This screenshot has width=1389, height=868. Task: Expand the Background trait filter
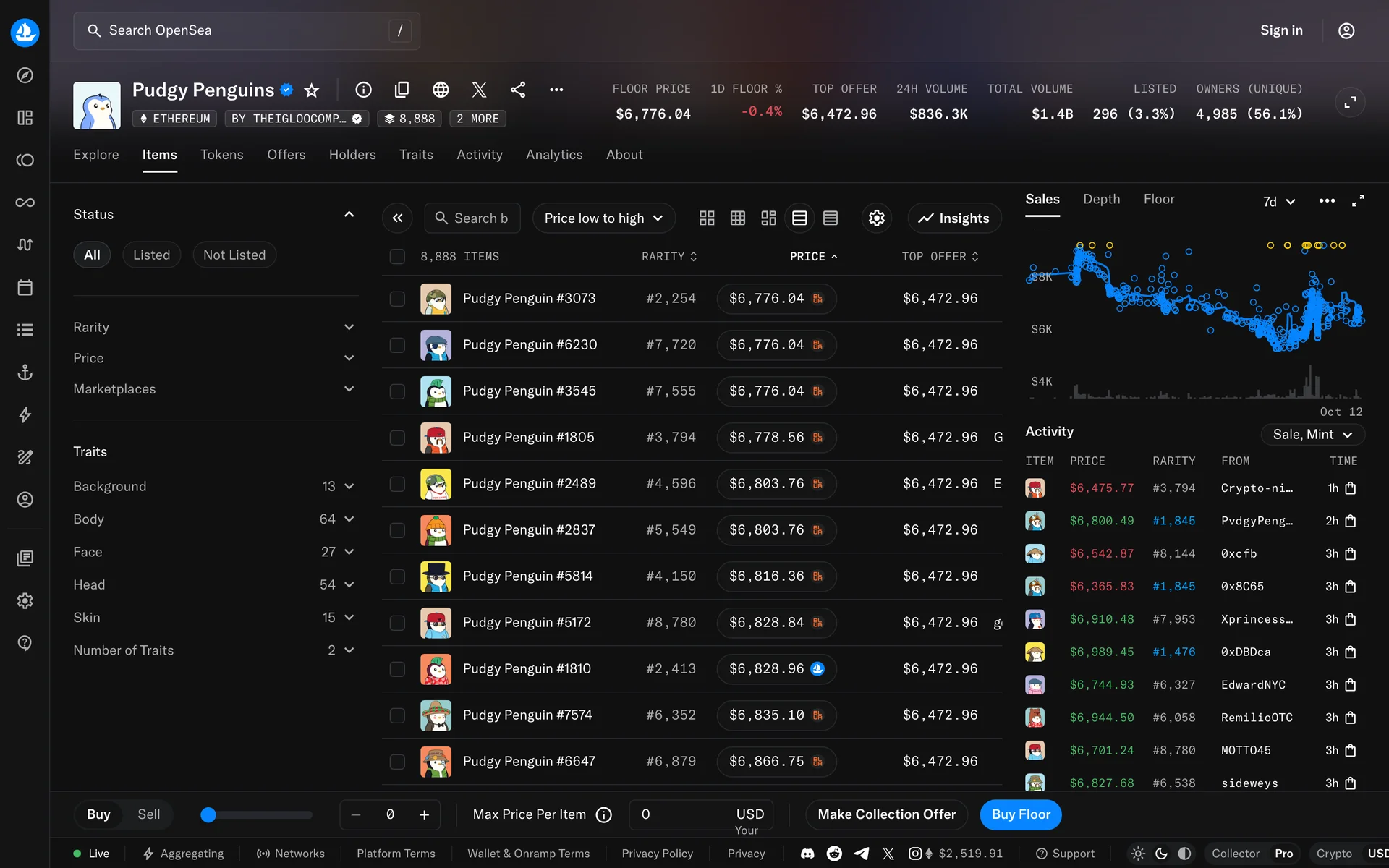pyautogui.click(x=214, y=486)
